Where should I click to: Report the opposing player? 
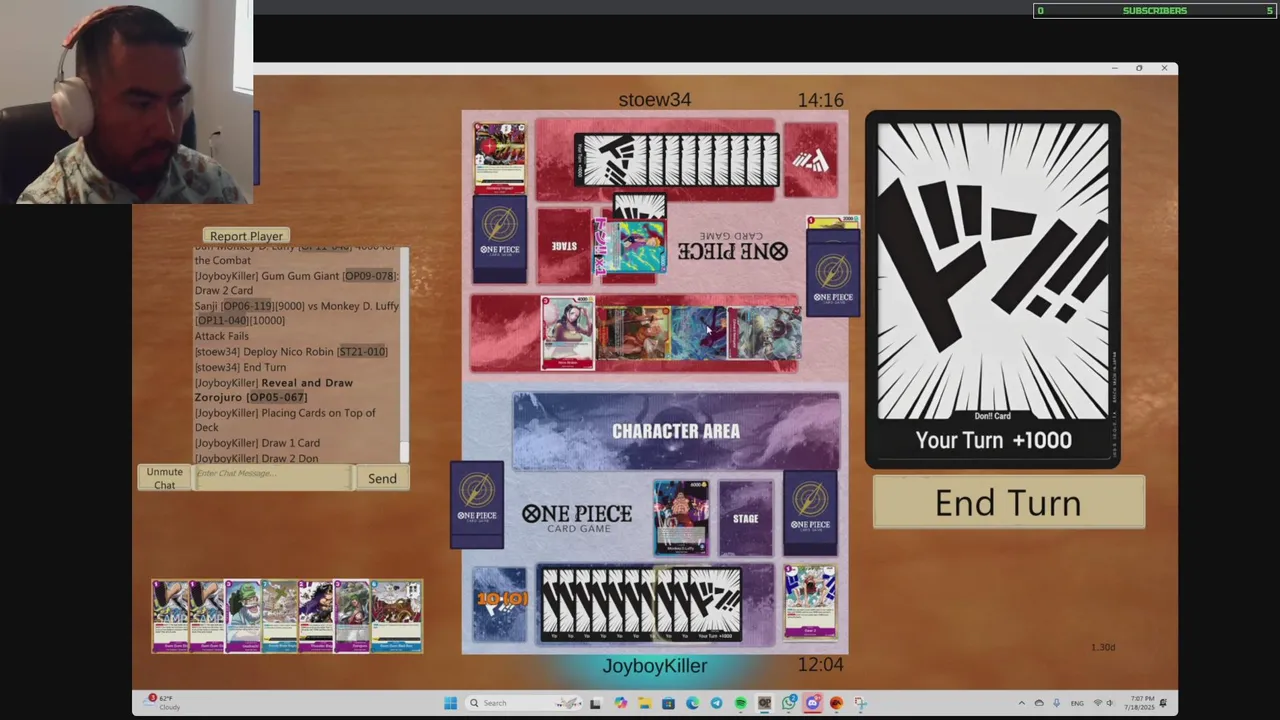tap(246, 236)
